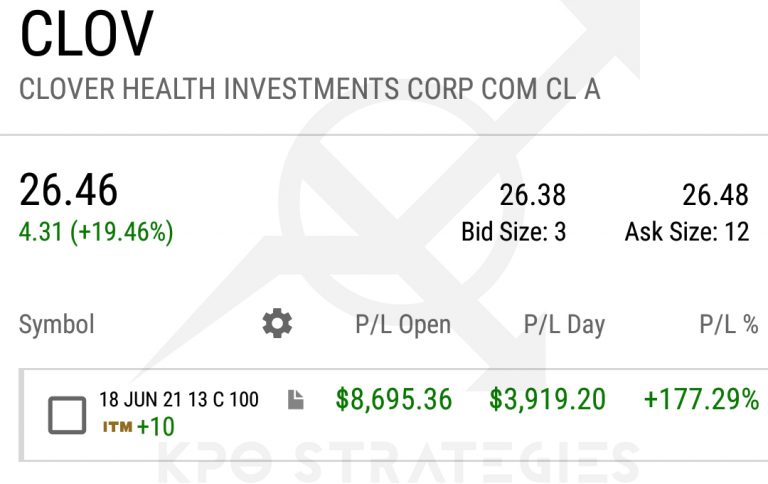Click the last price 26.46

click(69, 190)
